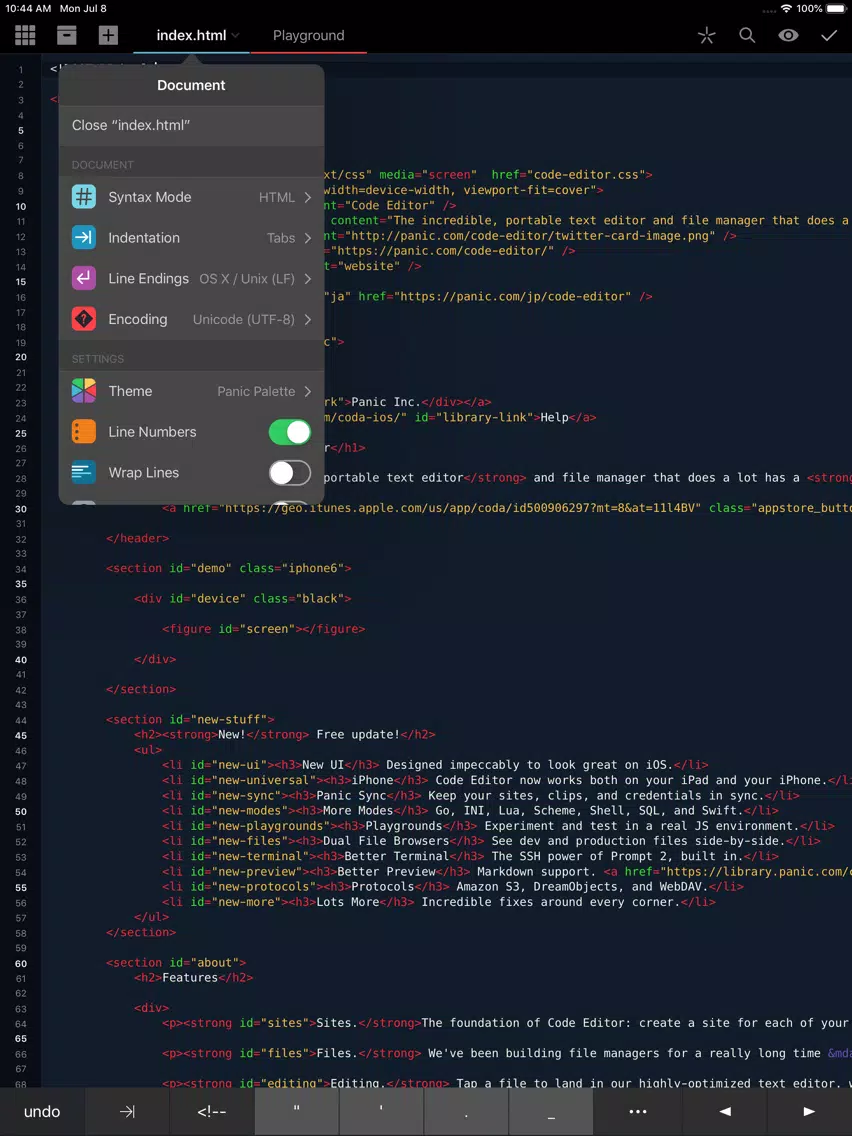
Task: Tap the asterisk symbols navigator icon
Action: [706, 36]
